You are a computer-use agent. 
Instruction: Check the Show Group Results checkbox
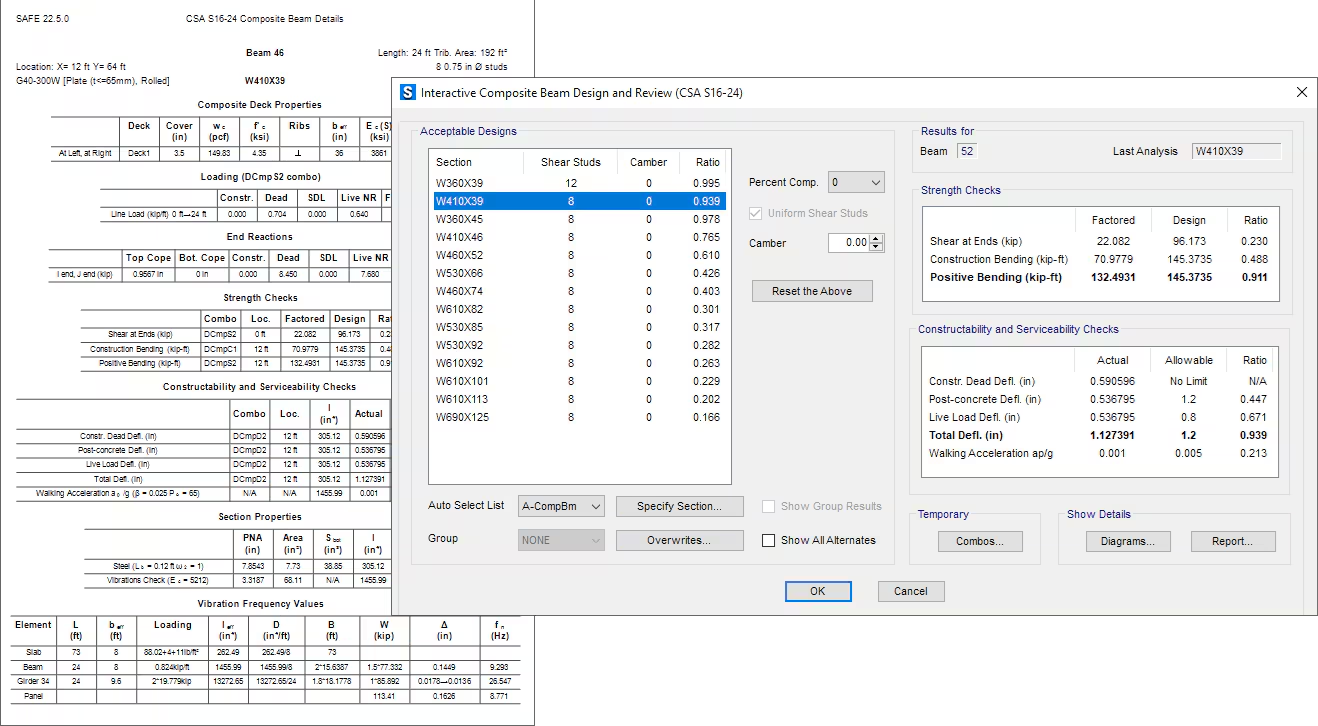pos(769,506)
